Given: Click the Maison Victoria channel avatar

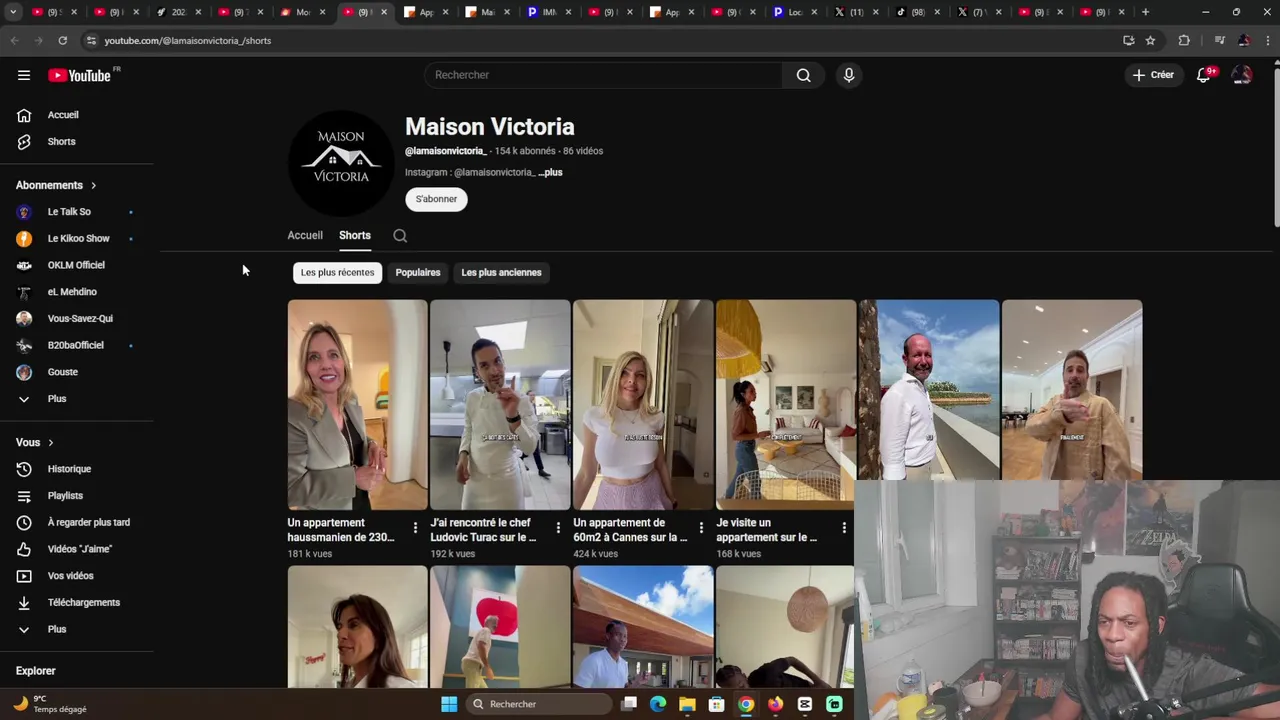Looking at the screenshot, I should [x=341, y=163].
